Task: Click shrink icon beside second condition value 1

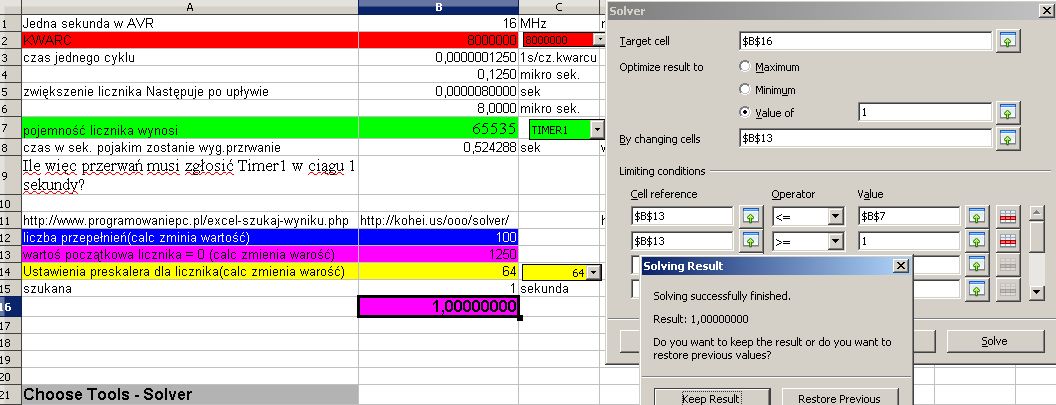Action: (976, 241)
